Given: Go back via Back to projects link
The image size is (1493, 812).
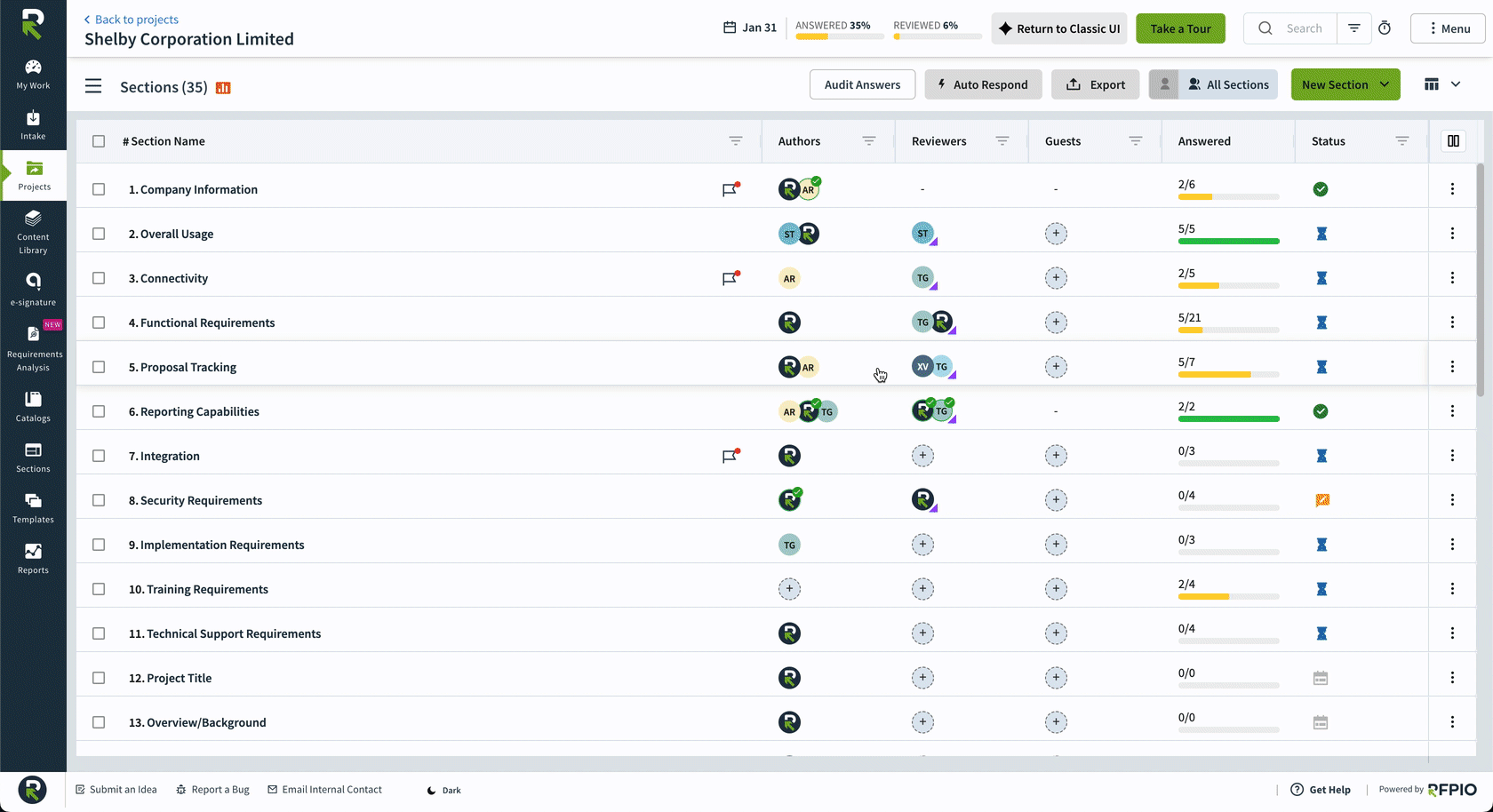Looking at the screenshot, I should (x=131, y=20).
